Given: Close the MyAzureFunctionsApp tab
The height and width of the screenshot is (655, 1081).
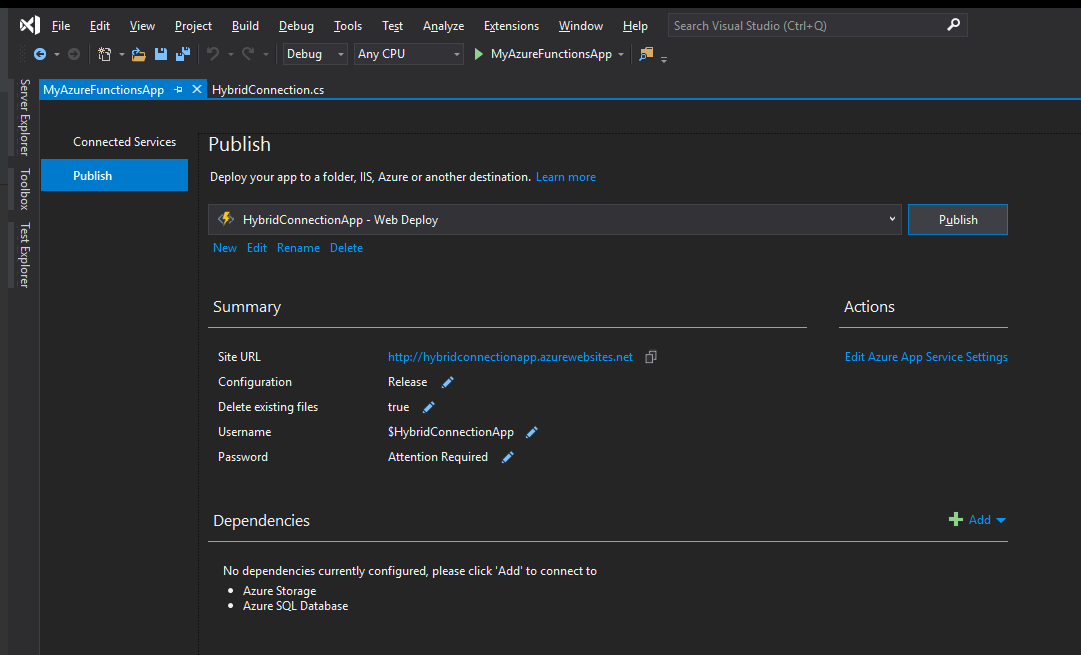Looking at the screenshot, I should [196, 89].
